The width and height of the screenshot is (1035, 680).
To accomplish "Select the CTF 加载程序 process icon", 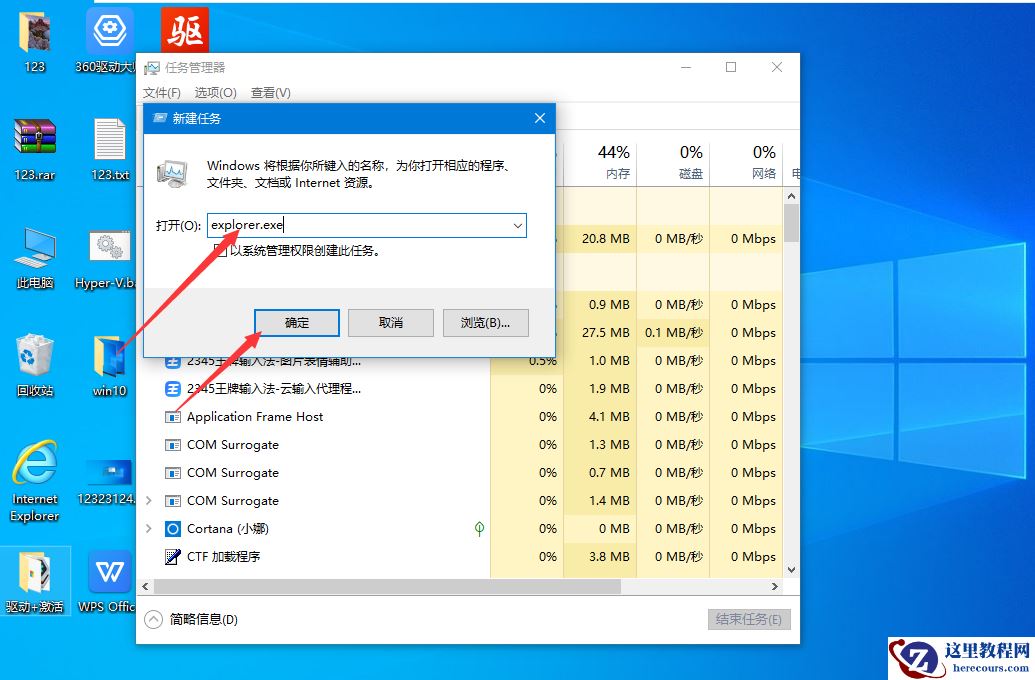I will coord(173,557).
